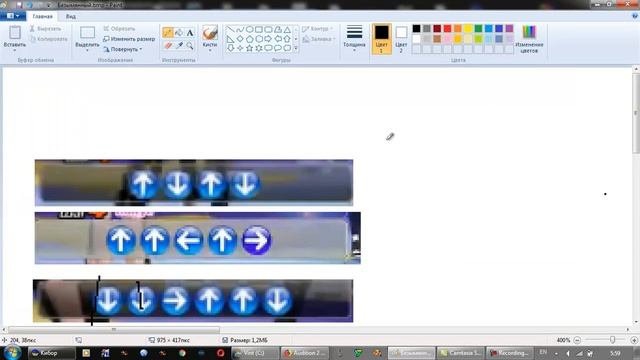Open the Rotate (Повернуть) dropdown
This screenshot has height=360, width=640.
[x=122, y=49]
